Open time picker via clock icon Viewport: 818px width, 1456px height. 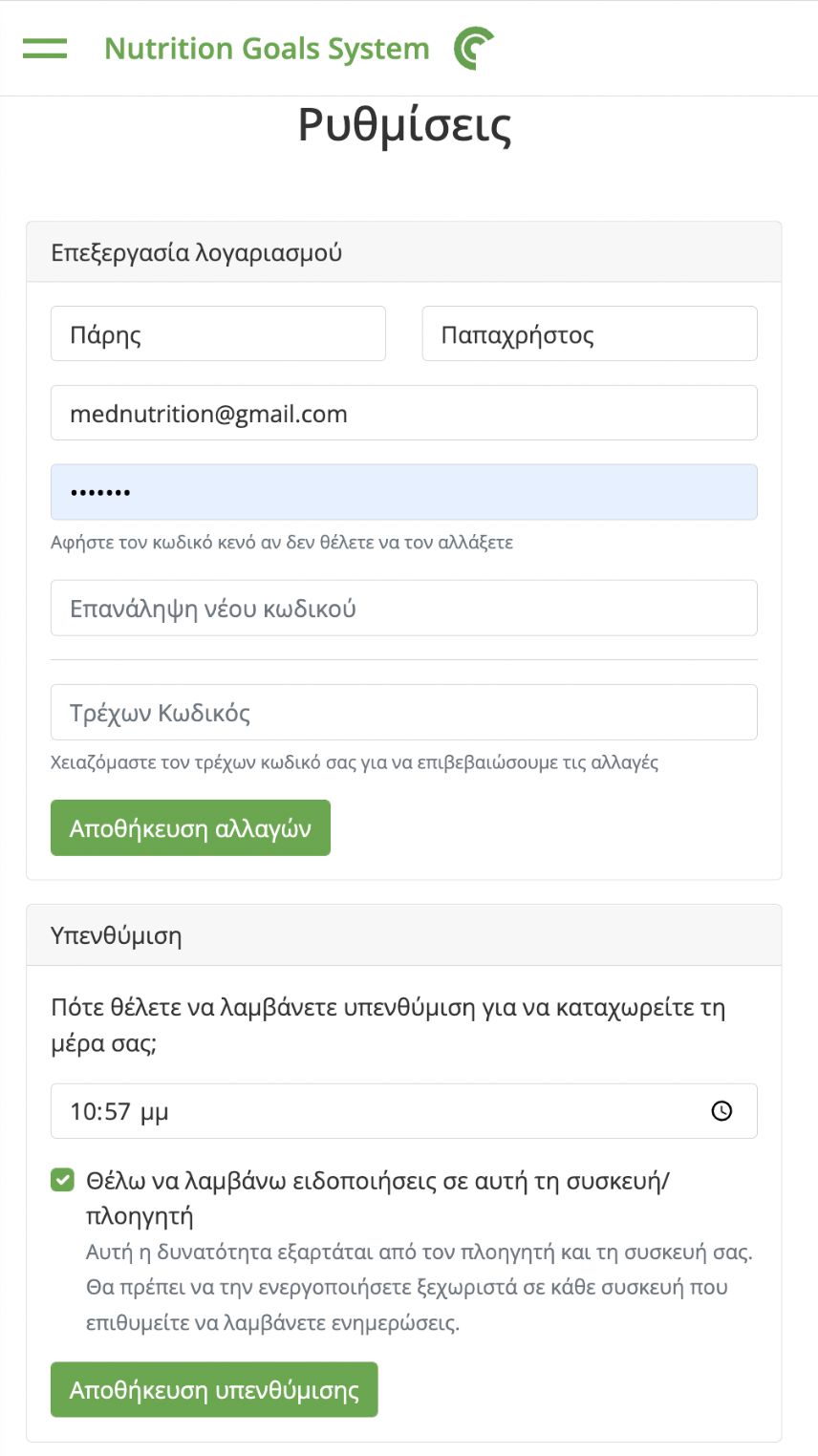pos(721,1111)
